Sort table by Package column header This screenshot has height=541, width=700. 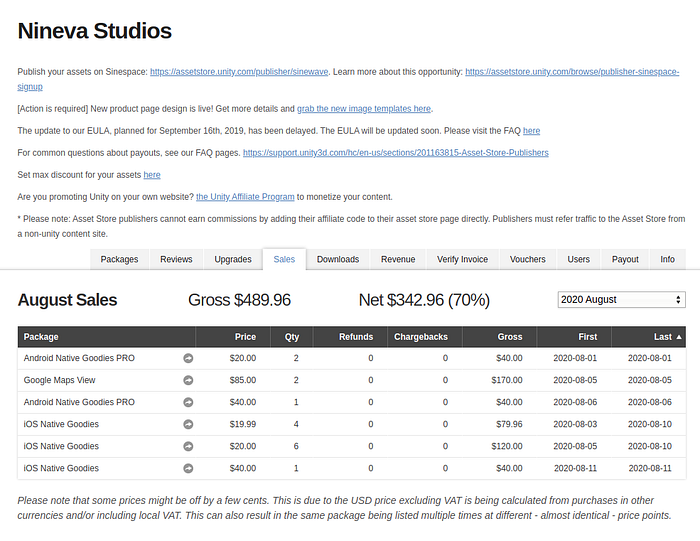point(107,337)
